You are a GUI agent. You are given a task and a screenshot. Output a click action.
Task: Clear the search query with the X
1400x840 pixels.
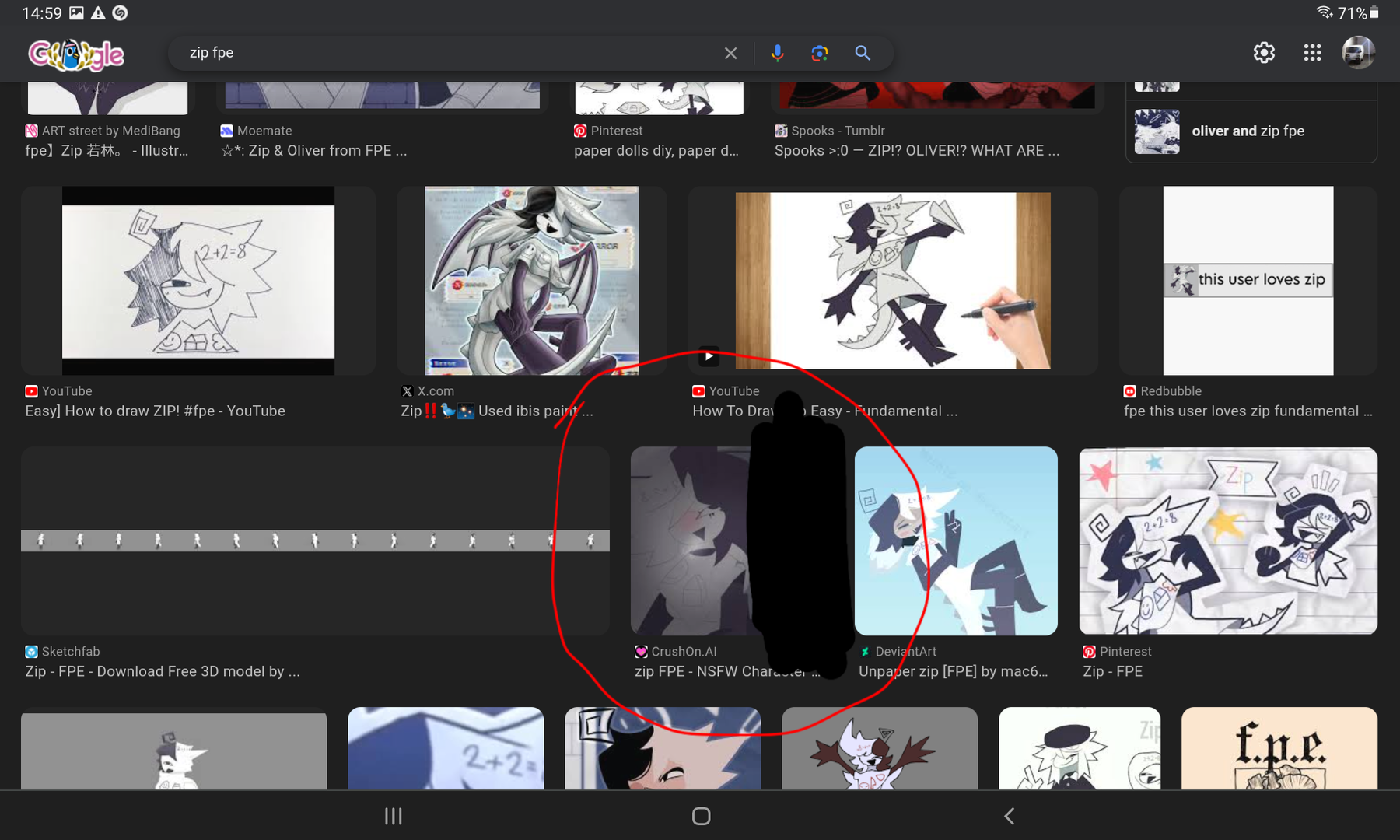pyautogui.click(x=730, y=53)
